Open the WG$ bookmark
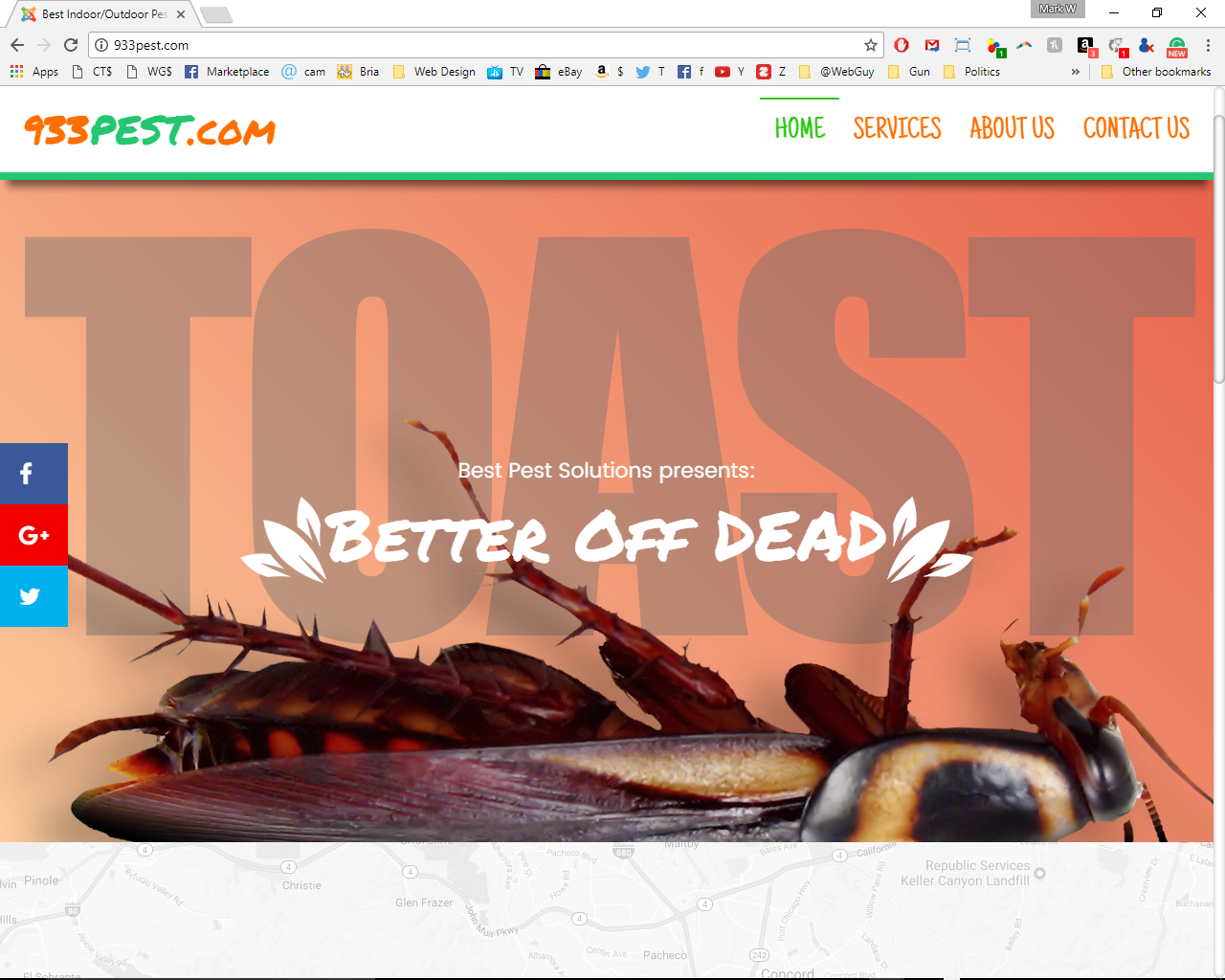This screenshot has height=980, width=1225. tap(149, 72)
